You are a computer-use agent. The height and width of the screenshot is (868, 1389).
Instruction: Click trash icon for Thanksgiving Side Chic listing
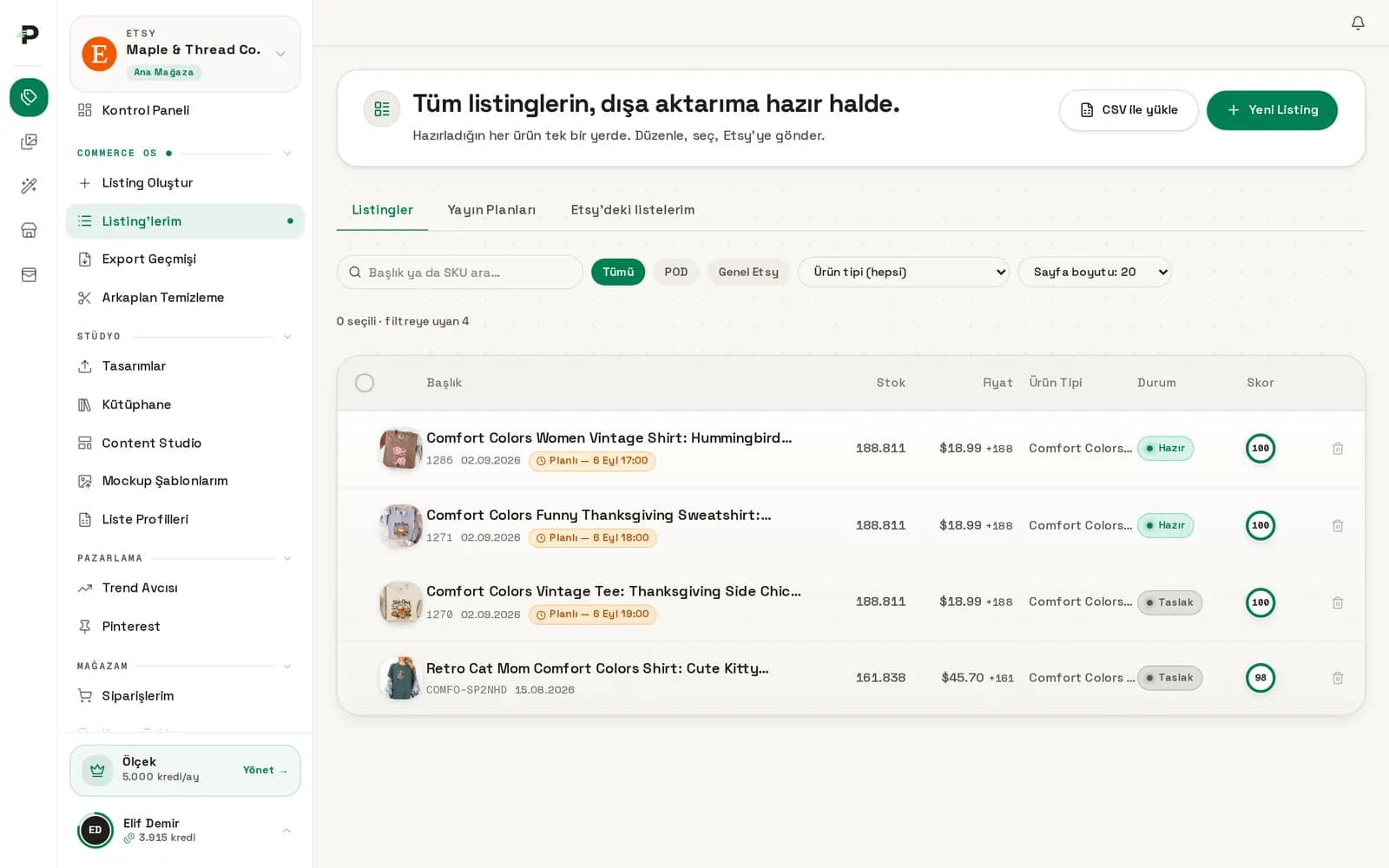pos(1338,602)
